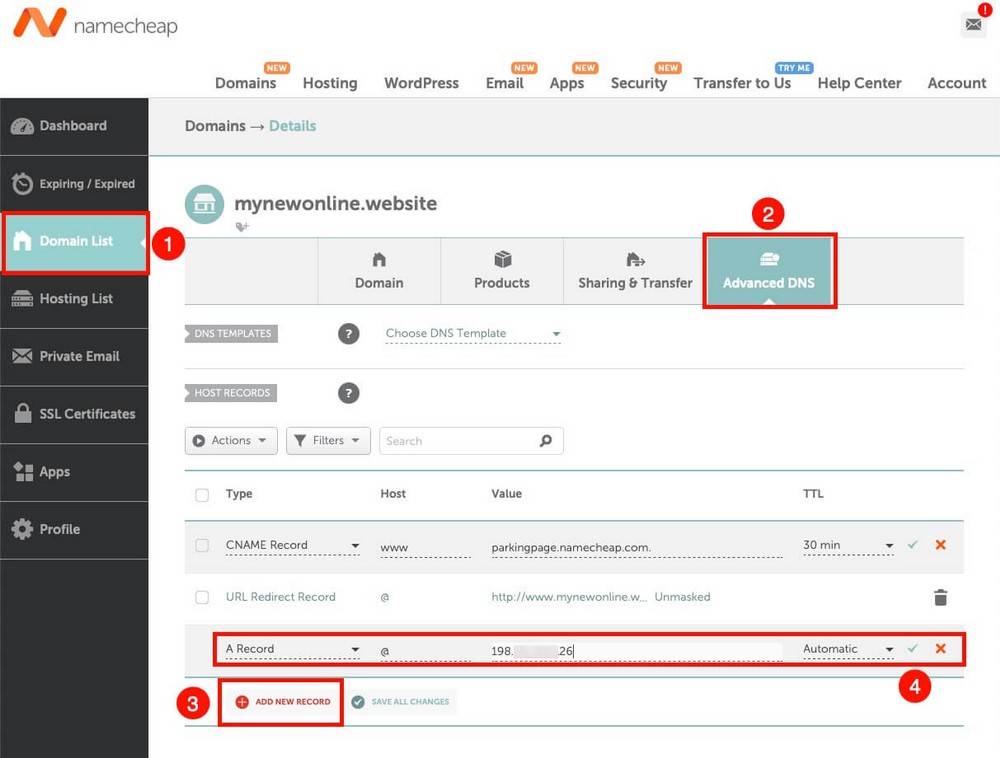Open the mail notifications envelope icon
Viewport: 1000px width, 758px height.
(973, 24)
